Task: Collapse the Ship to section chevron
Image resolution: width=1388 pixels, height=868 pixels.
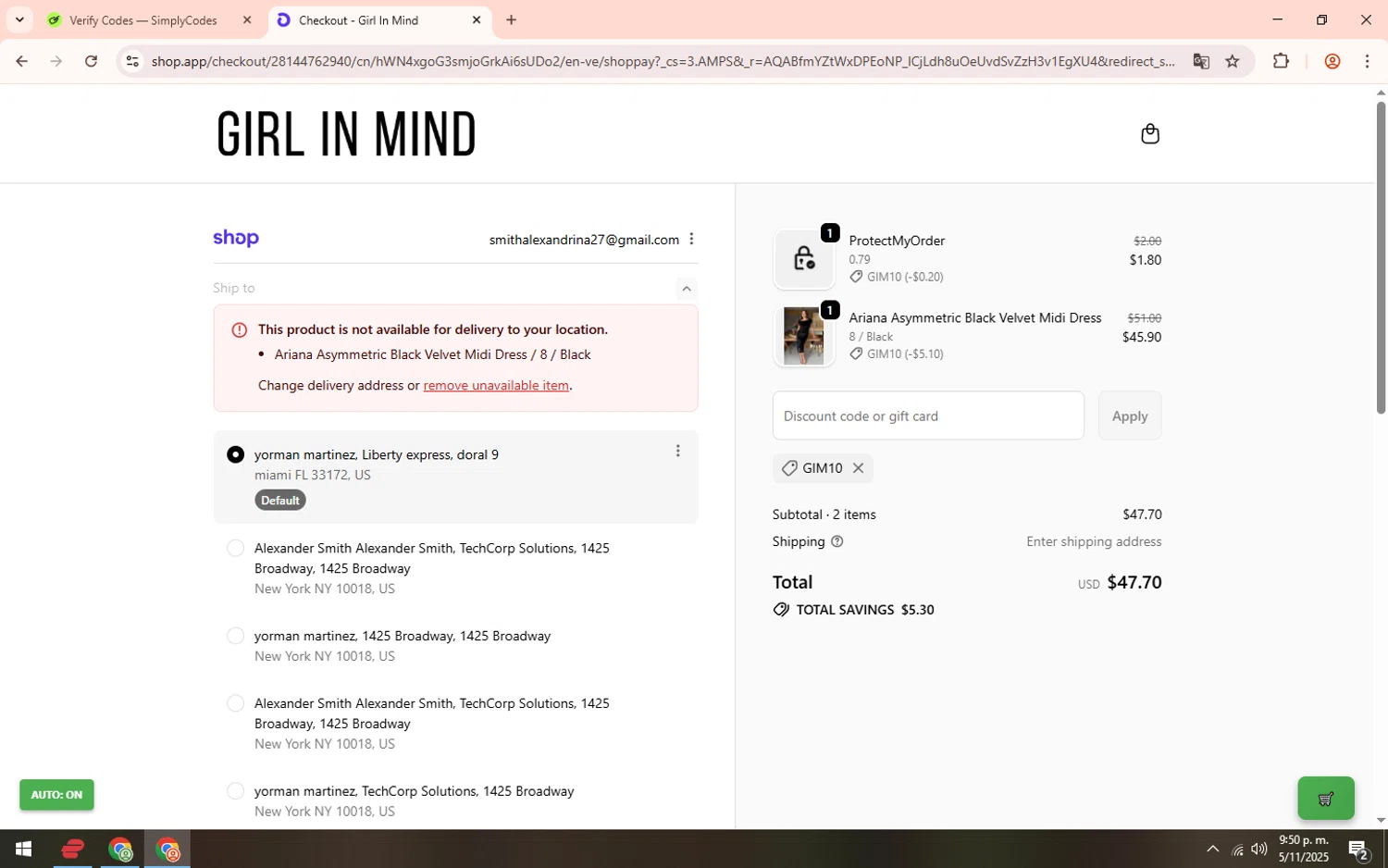Action: click(x=687, y=289)
